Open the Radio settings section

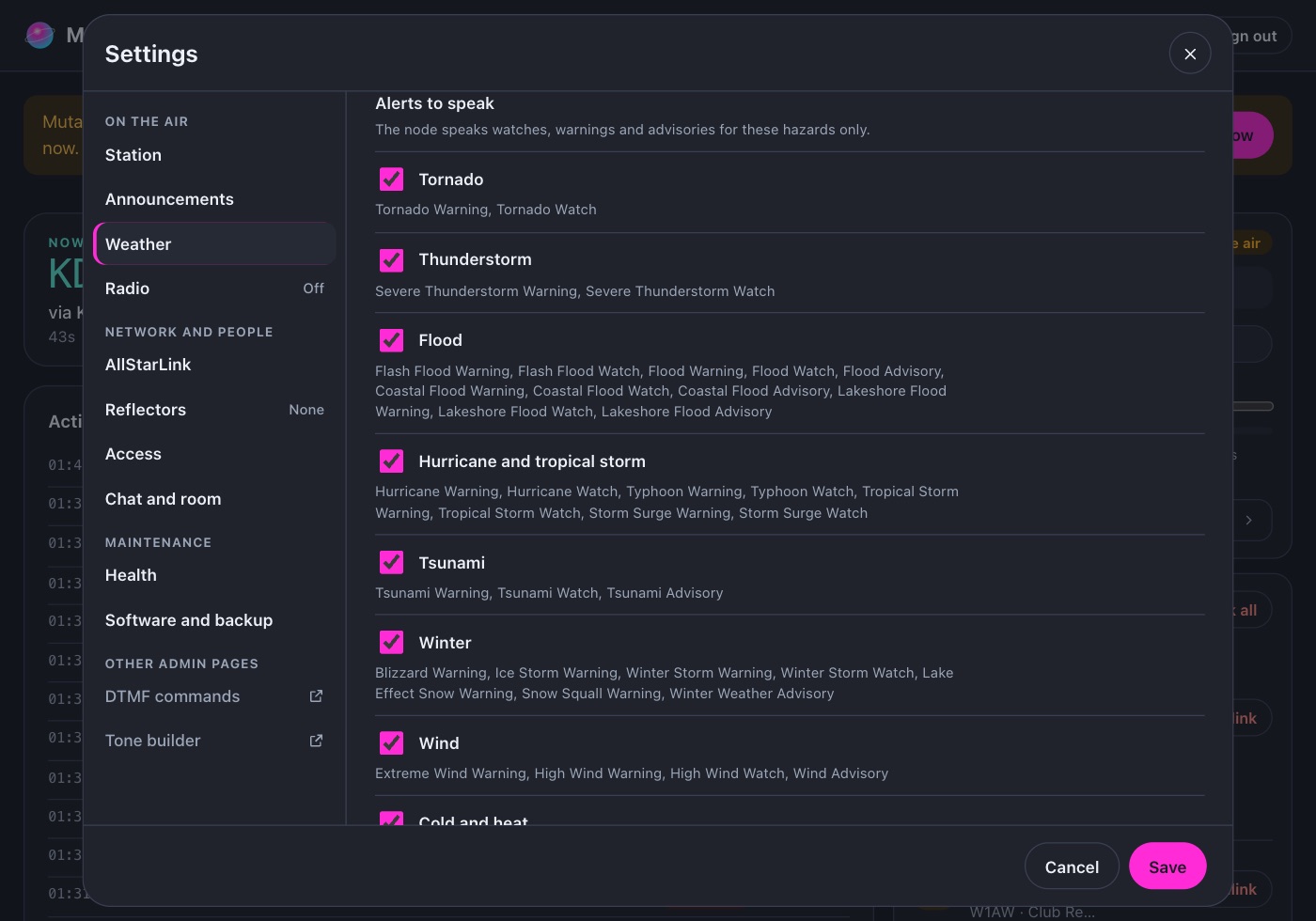pyautogui.click(x=214, y=289)
